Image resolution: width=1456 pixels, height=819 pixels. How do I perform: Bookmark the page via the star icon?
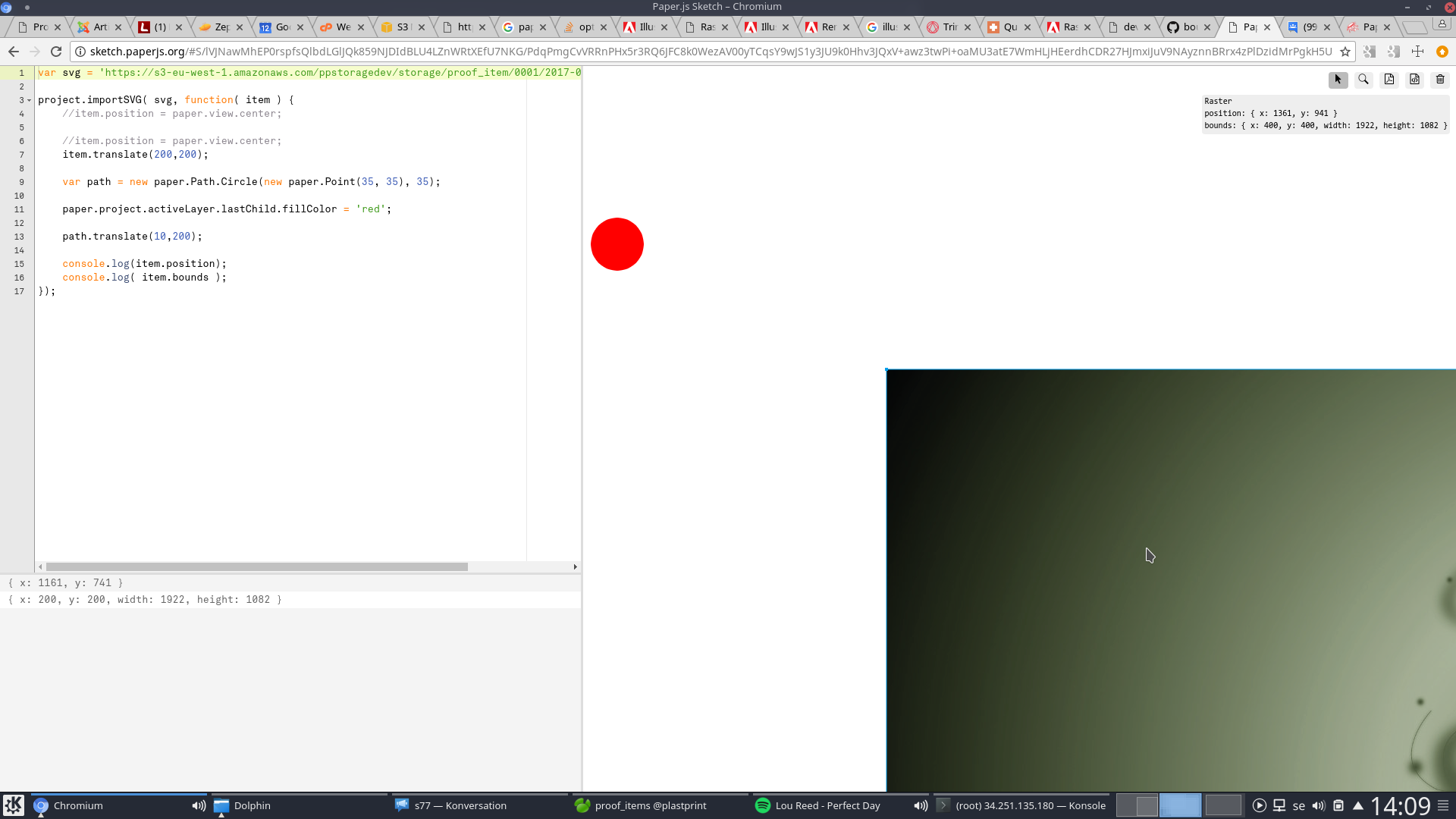1344,52
